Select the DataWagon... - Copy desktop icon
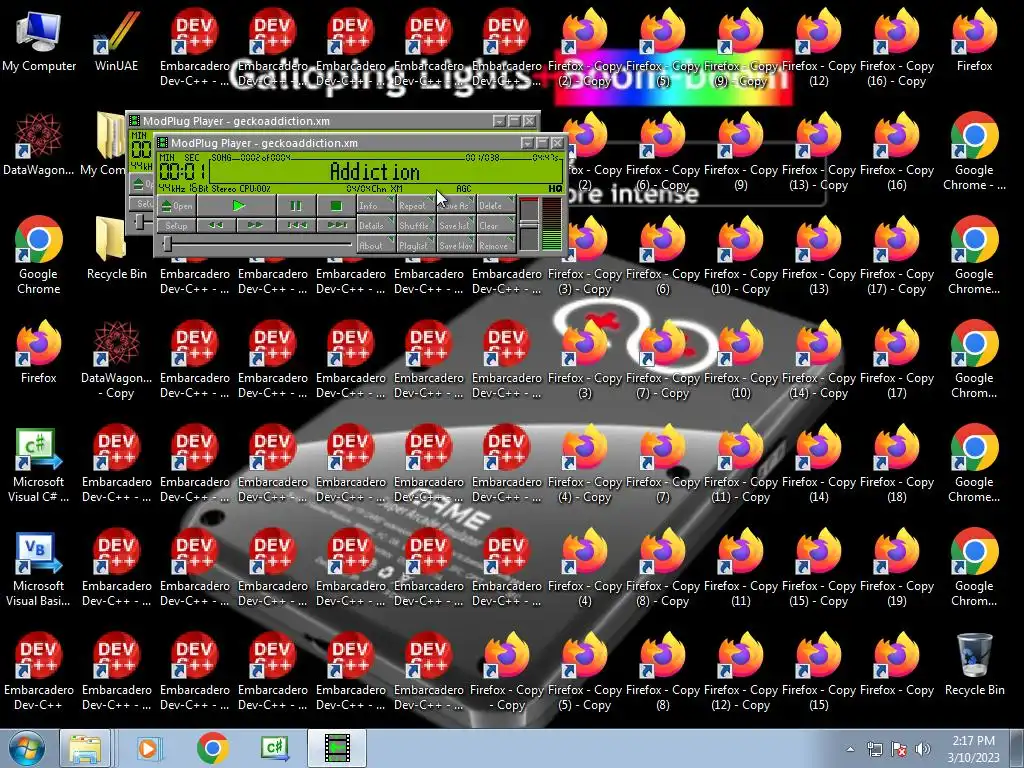1024x768 pixels. tap(116, 360)
